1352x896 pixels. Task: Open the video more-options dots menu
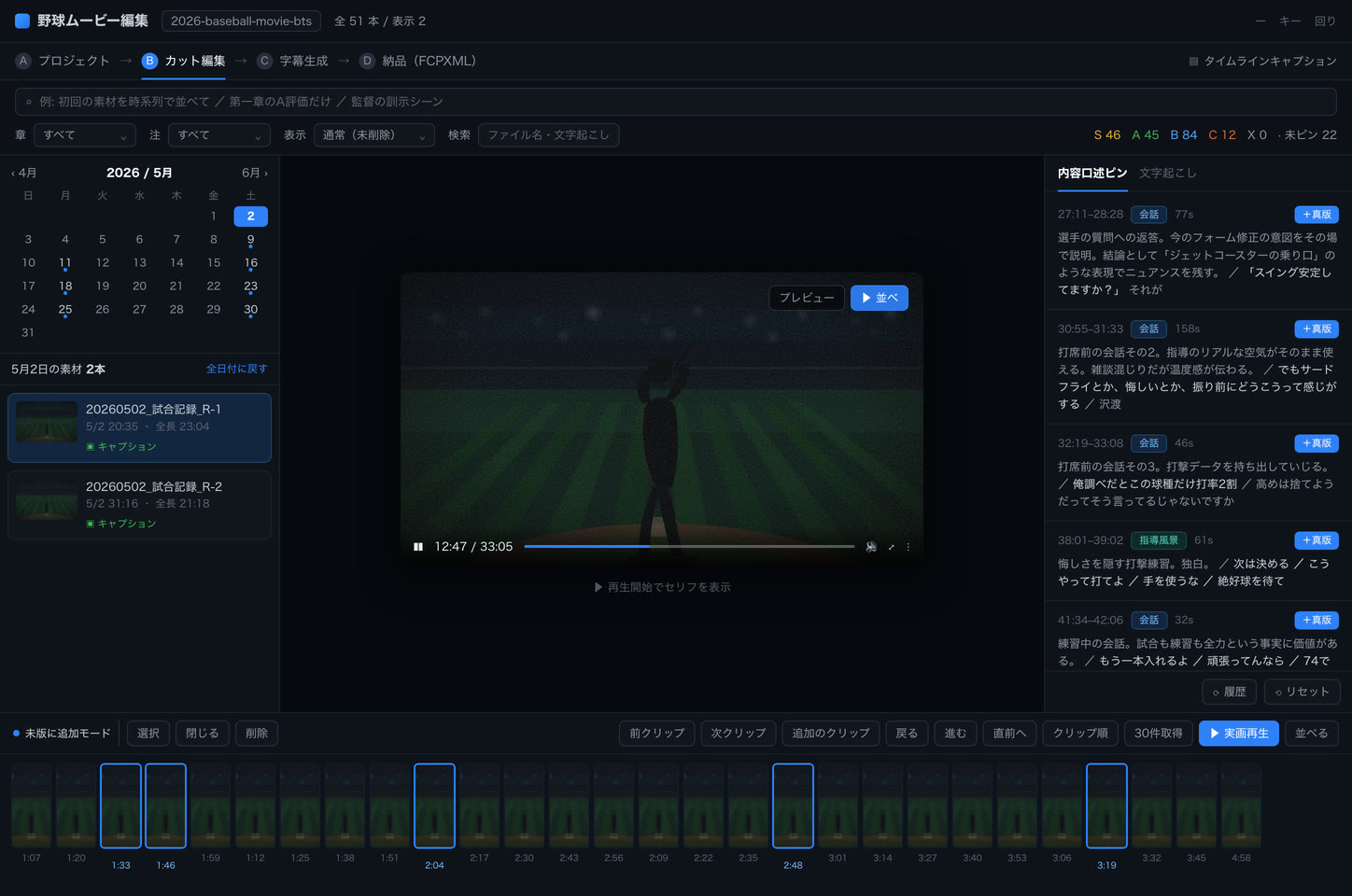pyautogui.click(x=908, y=547)
